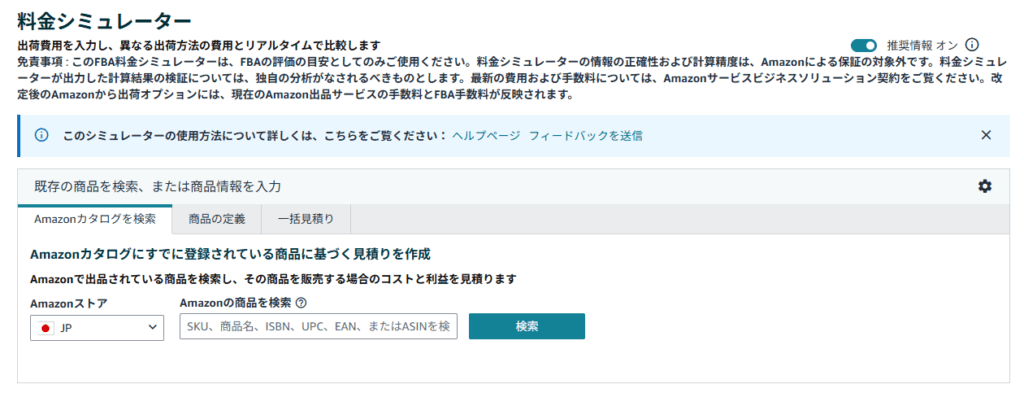Click the Amazonストア field label

tap(69, 303)
